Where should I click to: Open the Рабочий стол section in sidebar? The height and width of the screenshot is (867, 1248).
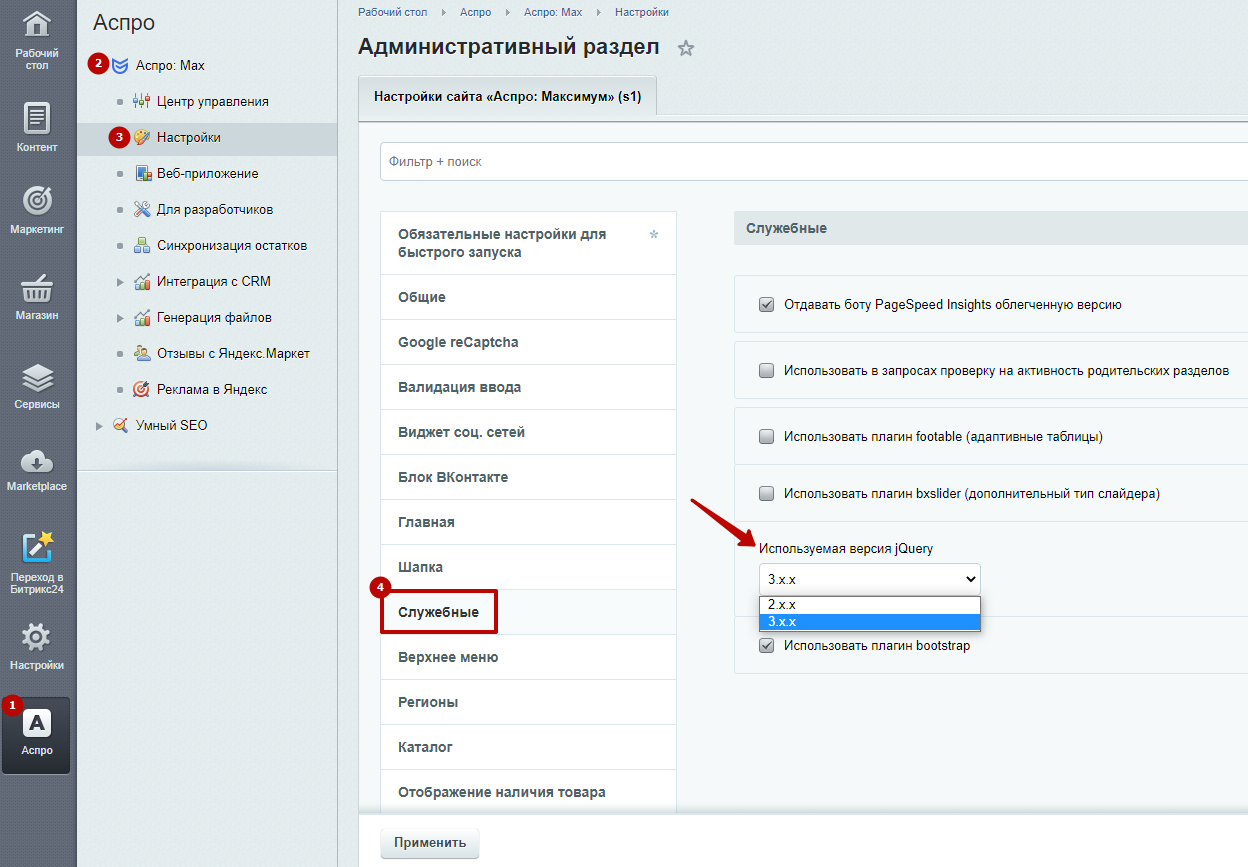pos(37,40)
